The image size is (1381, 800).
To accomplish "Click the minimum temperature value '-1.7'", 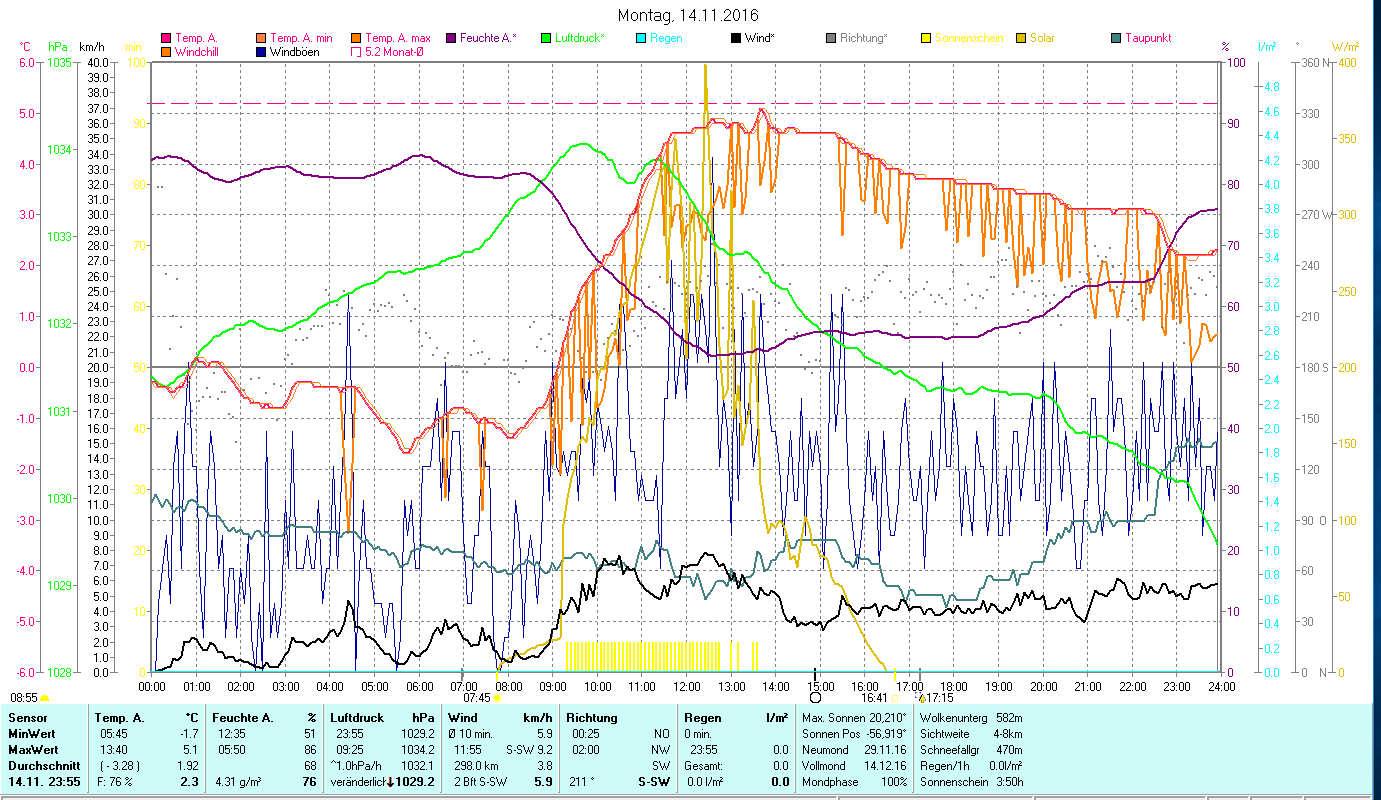I will coord(188,734).
